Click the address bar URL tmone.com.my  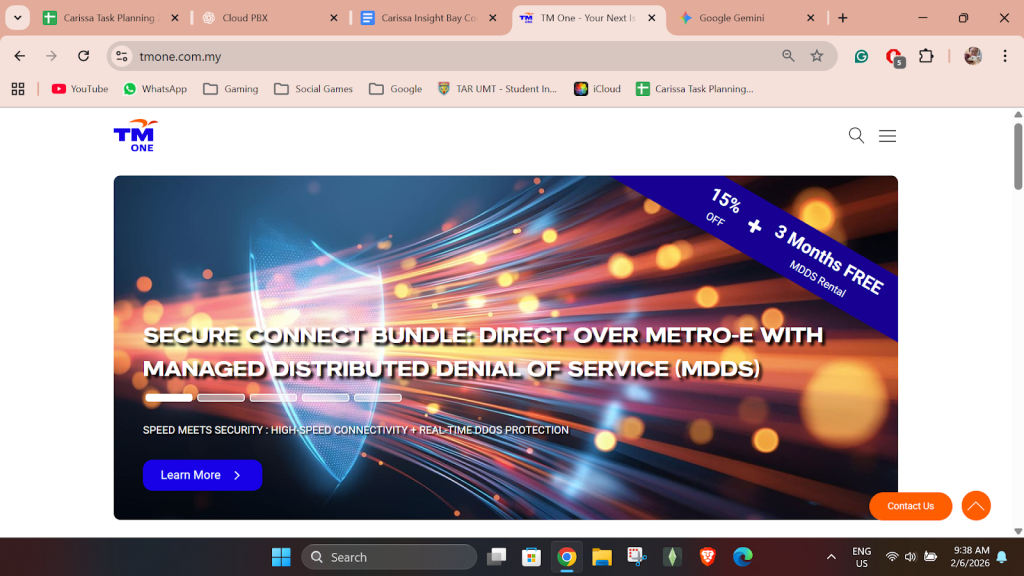click(x=180, y=57)
